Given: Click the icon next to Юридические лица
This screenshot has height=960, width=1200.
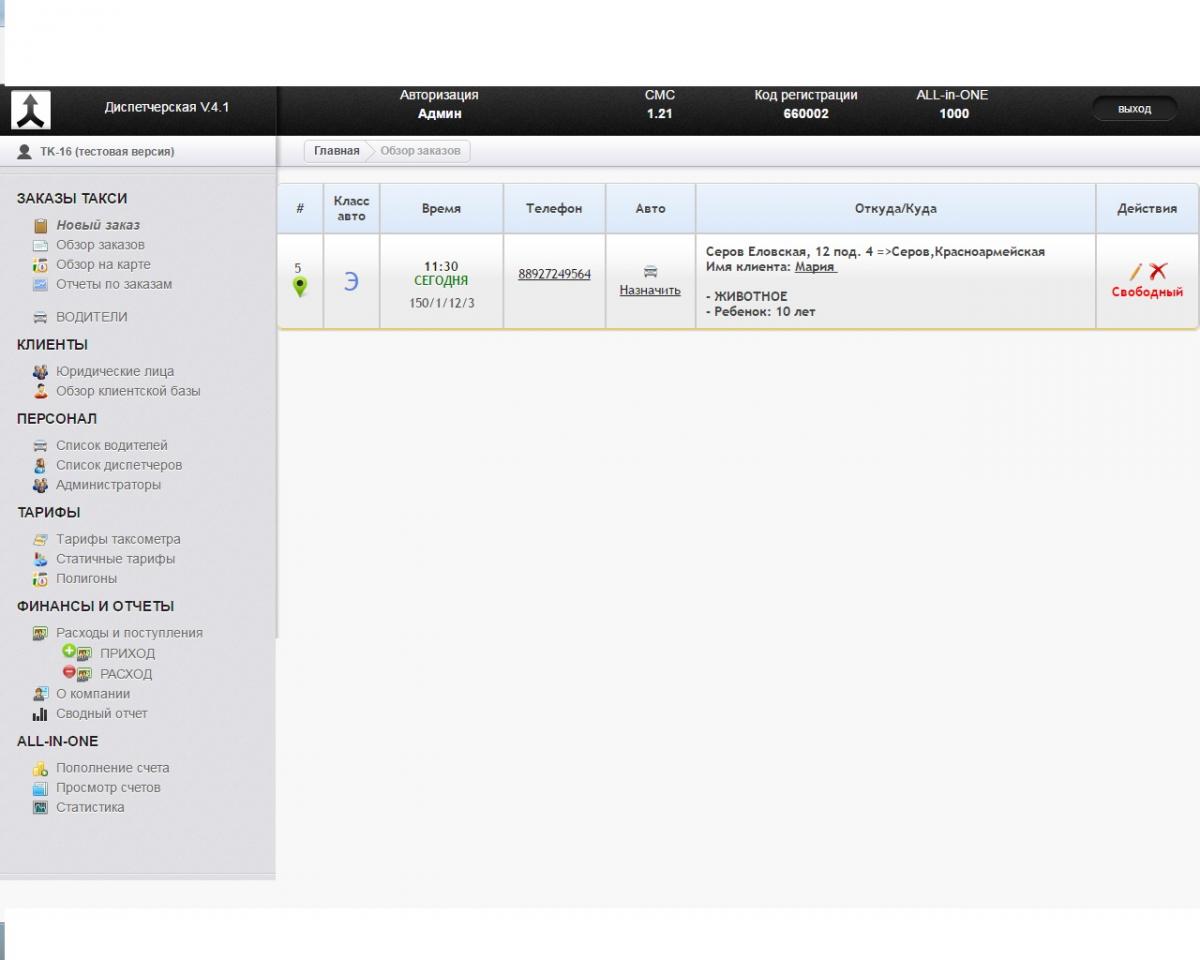Looking at the screenshot, I should (41, 372).
